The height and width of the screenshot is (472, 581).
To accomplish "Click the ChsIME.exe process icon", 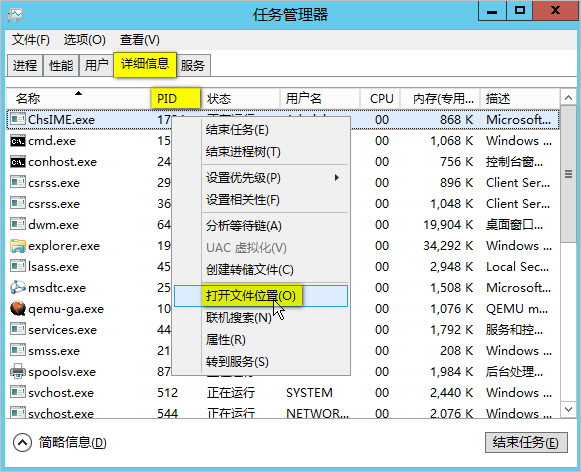I will 18,119.
